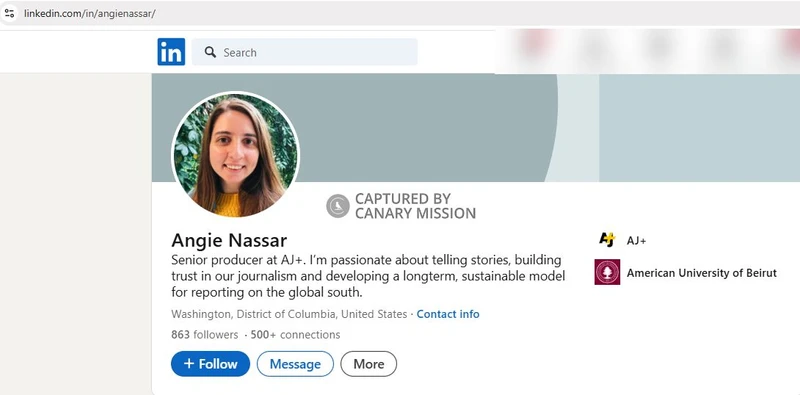Click the search magnifier icon
This screenshot has width=800, height=395.
tap(210, 52)
